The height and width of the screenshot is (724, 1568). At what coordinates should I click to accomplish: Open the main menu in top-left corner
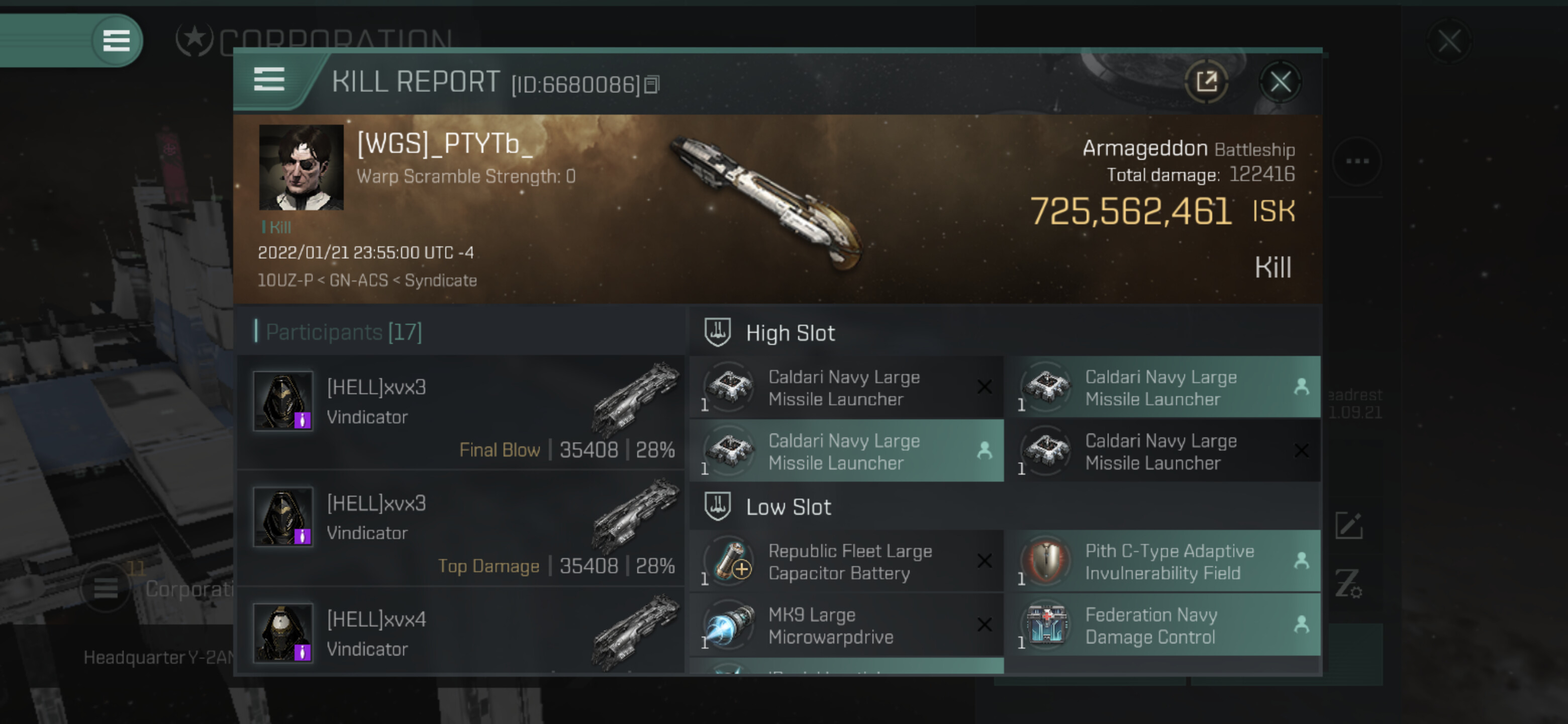116,41
